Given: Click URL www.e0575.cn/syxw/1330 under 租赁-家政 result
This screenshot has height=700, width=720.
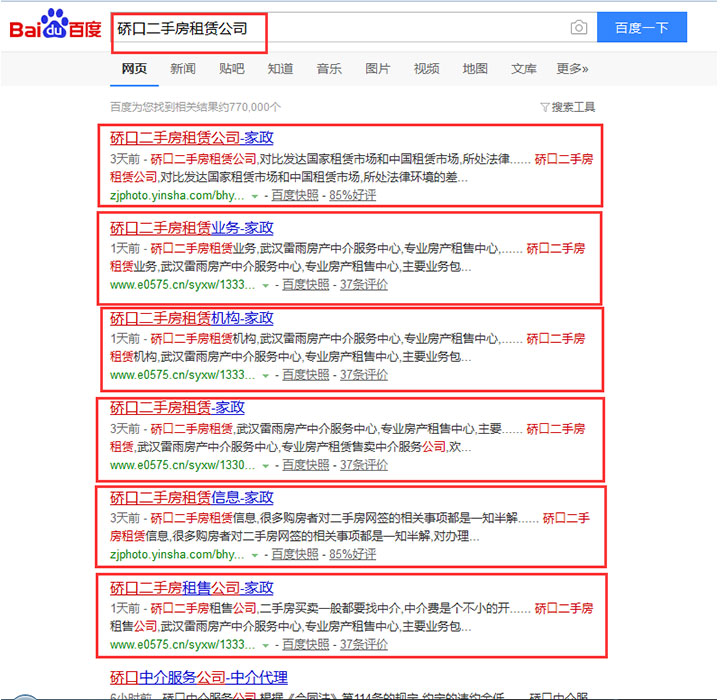Looking at the screenshot, I should 182,465.
